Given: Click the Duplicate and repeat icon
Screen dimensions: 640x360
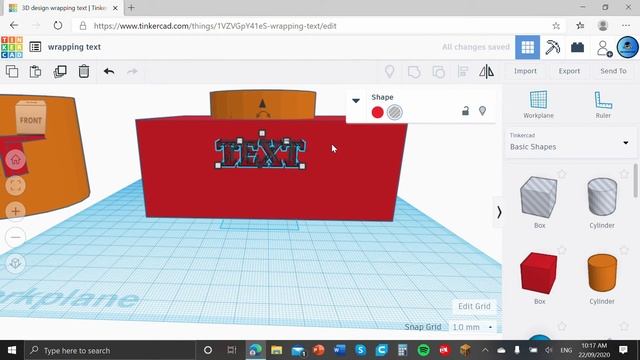Looking at the screenshot, I should pyautogui.click(x=60, y=71).
